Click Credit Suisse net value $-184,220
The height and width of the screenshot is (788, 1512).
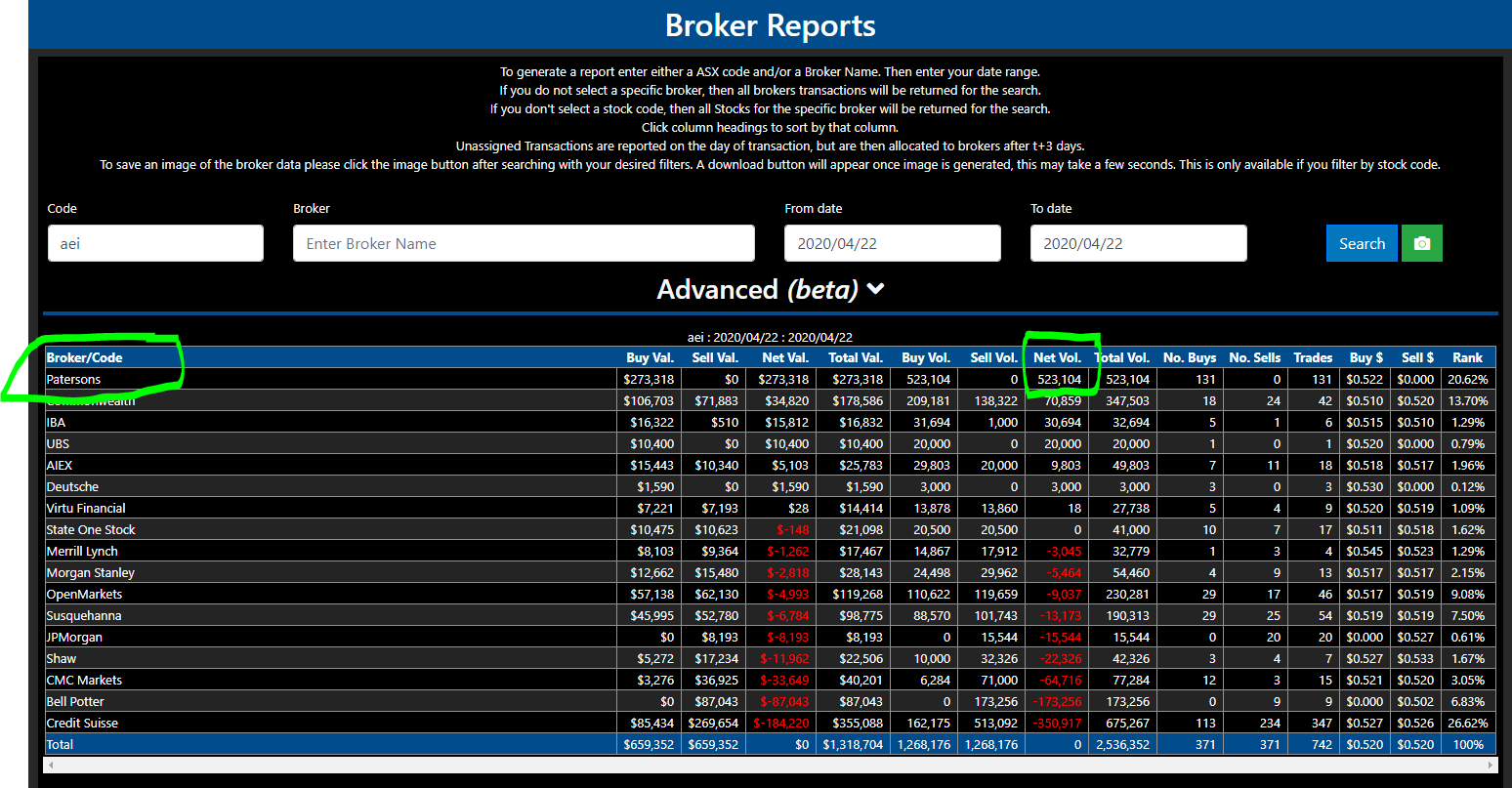click(x=781, y=723)
